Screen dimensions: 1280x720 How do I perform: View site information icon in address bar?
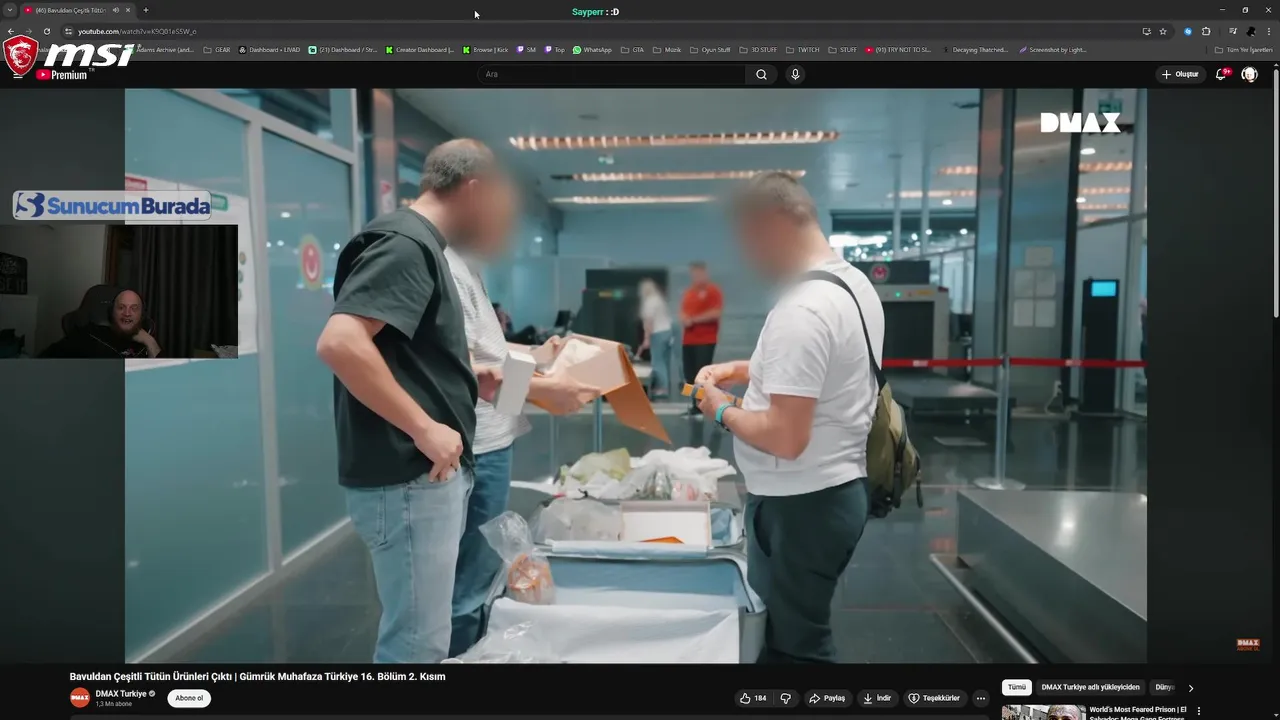coord(68,31)
